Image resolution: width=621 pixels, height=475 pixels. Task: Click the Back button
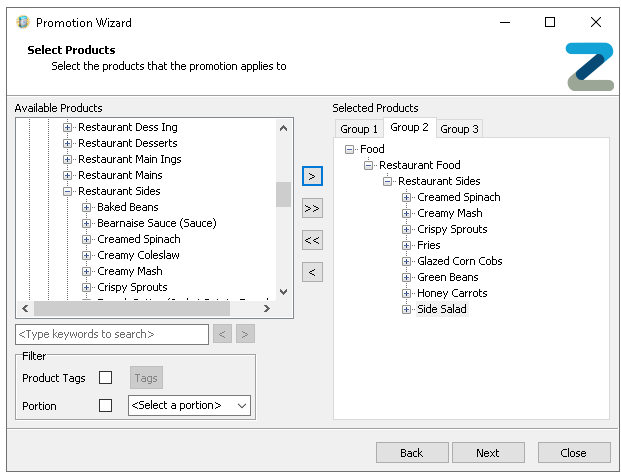[x=412, y=453]
